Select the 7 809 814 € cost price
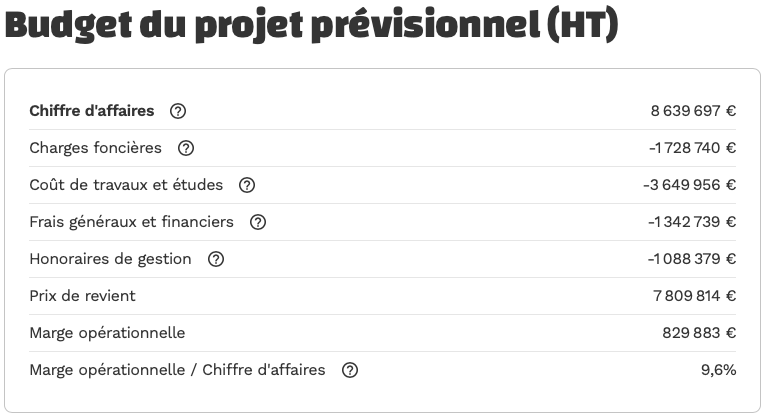 point(694,296)
